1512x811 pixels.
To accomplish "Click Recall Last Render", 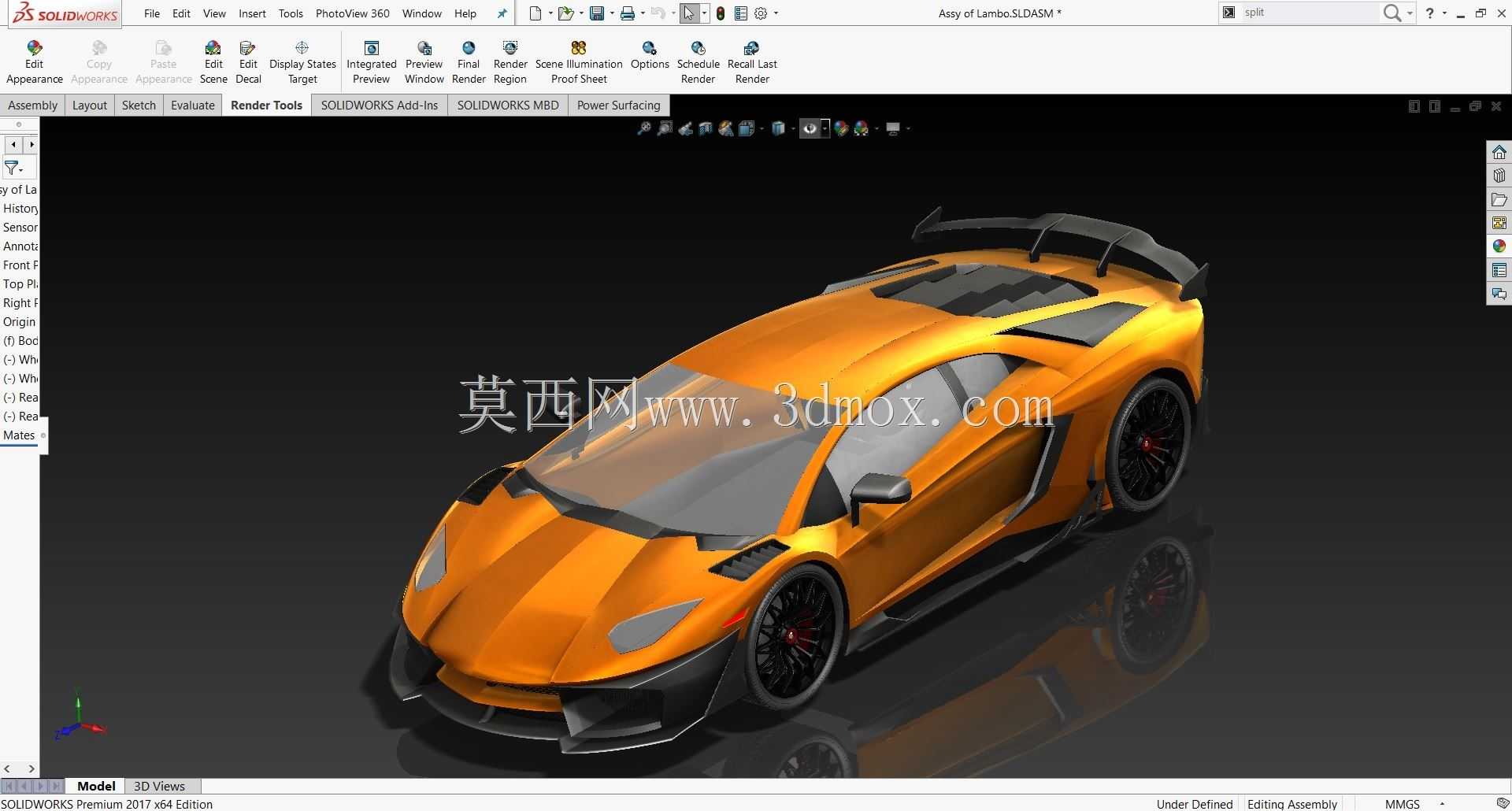I will 752,63.
